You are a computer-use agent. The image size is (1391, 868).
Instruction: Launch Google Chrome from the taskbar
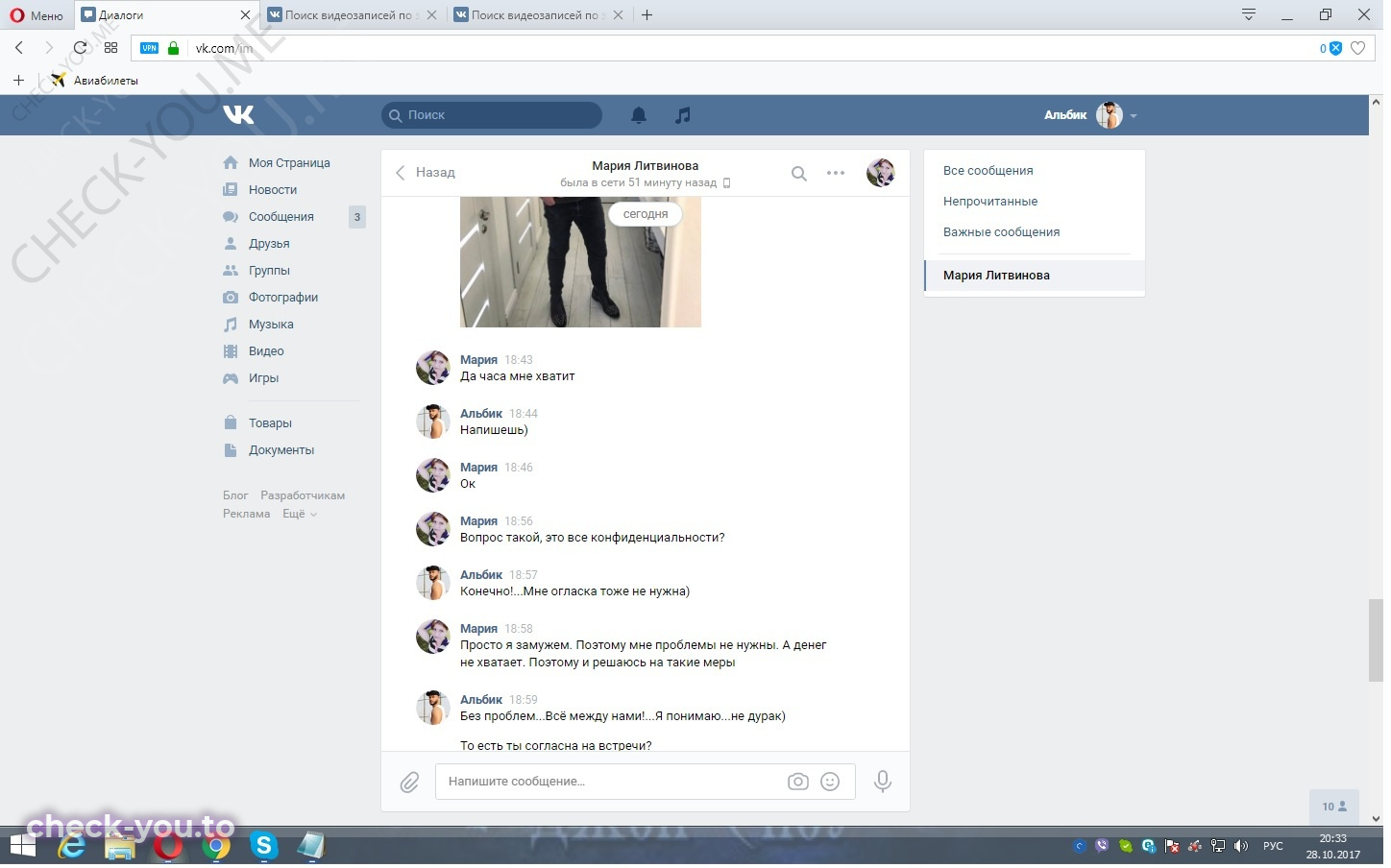pos(216,846)
